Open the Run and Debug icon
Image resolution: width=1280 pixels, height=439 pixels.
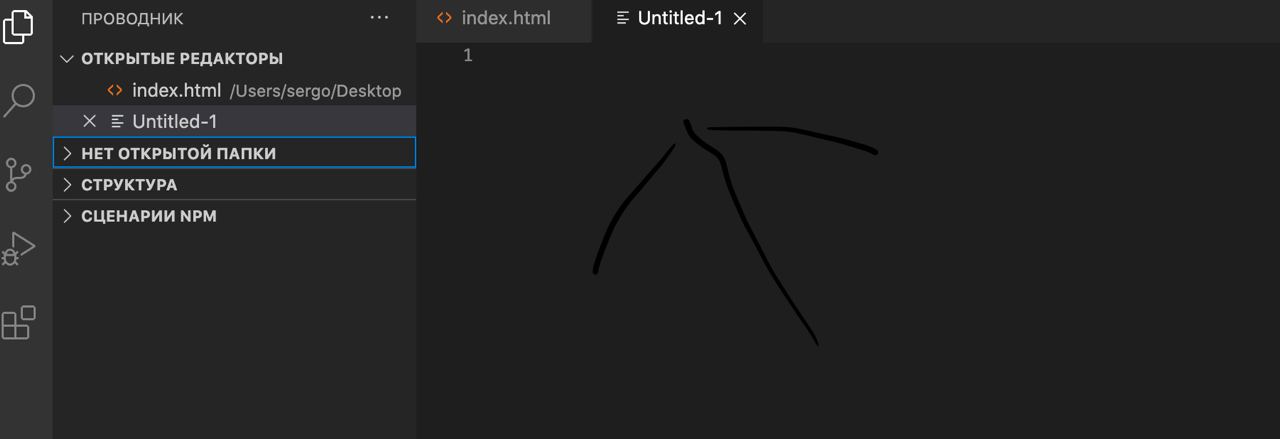[x=19, y=248]
